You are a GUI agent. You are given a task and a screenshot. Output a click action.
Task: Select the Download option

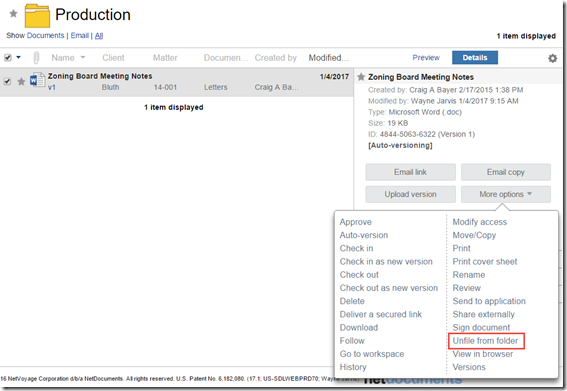point(359,328)
